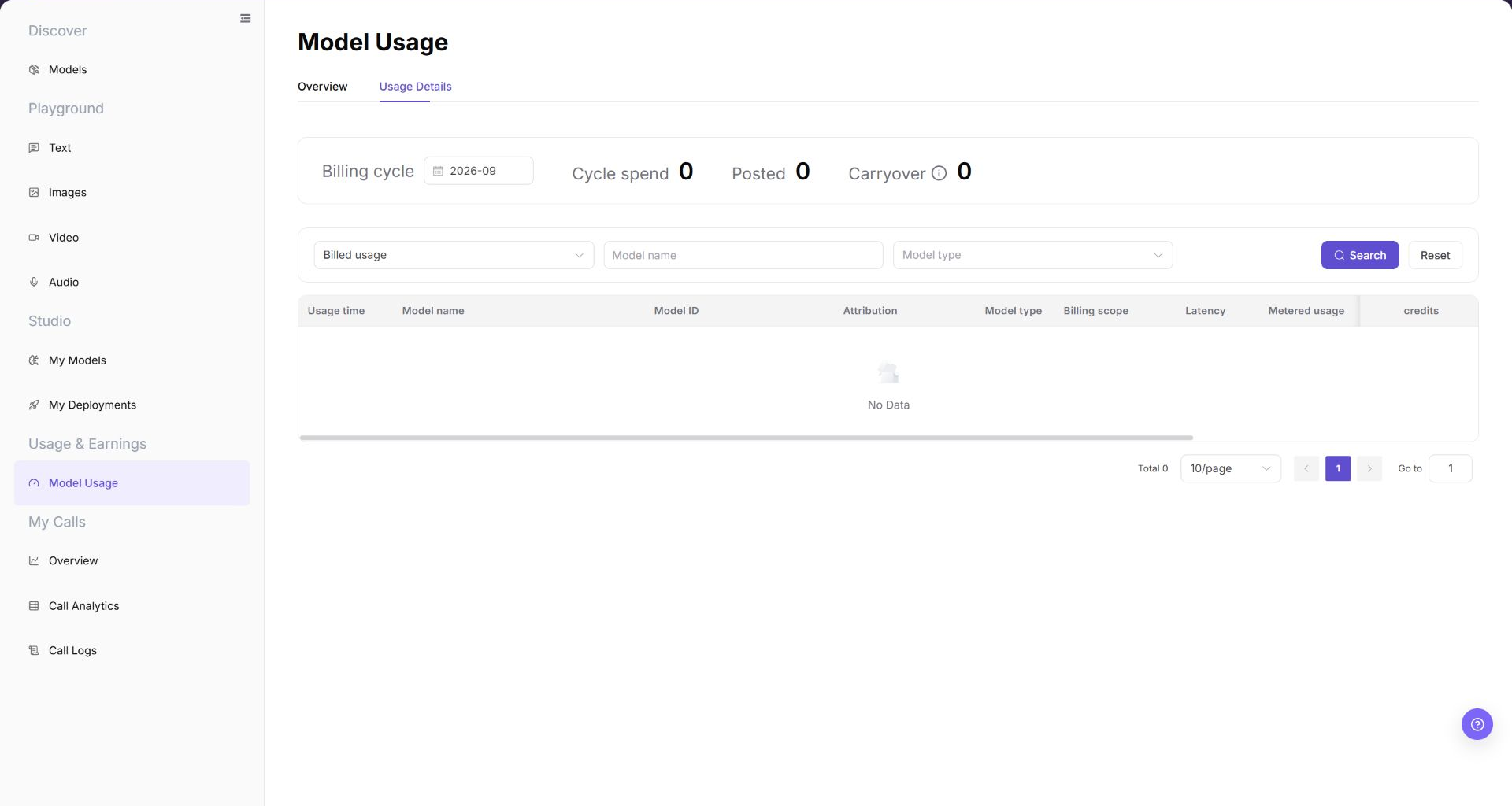
Task: Open My Models in Studio
Action: 132,360
